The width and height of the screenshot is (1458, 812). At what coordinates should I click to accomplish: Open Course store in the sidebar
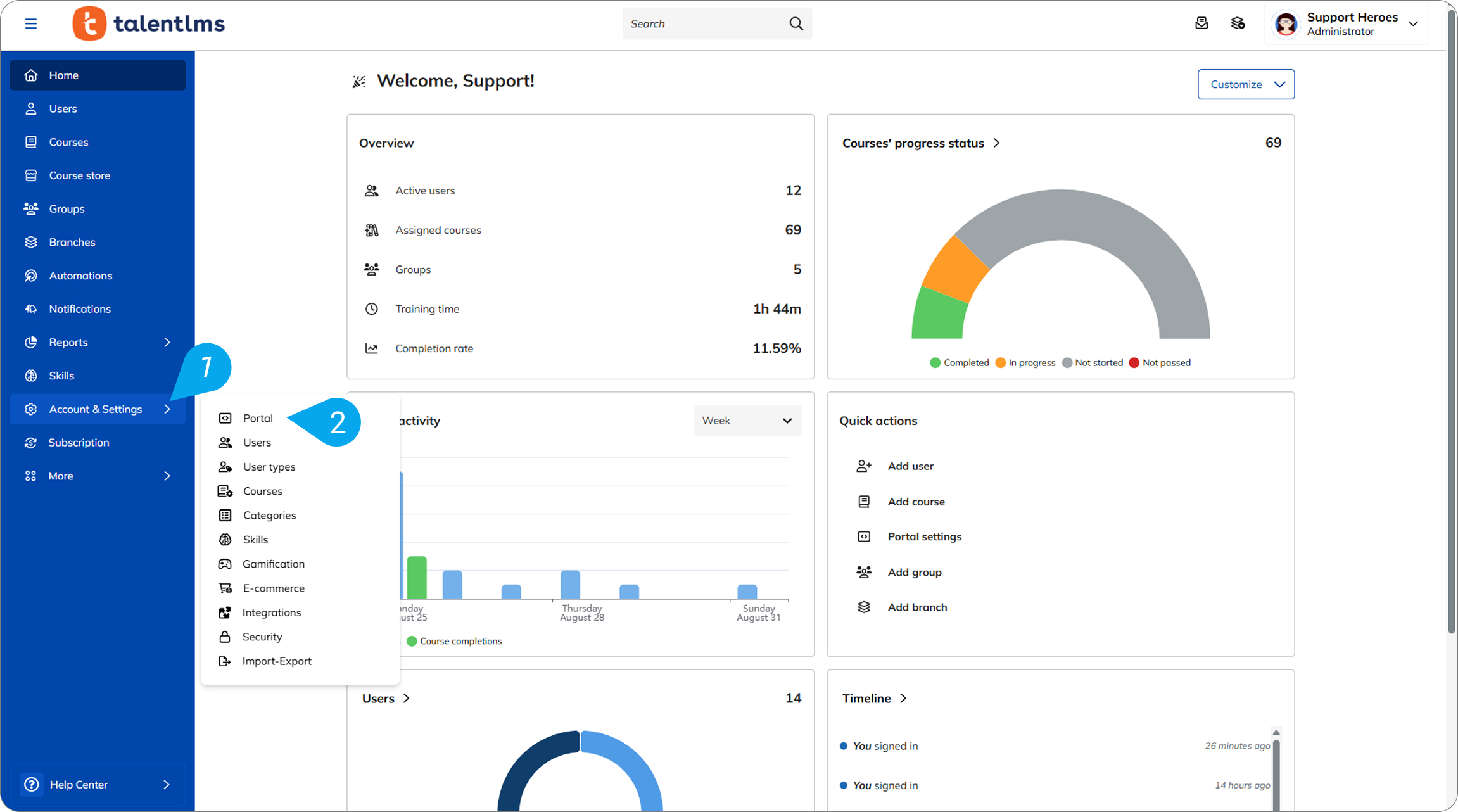pos(80,175)
